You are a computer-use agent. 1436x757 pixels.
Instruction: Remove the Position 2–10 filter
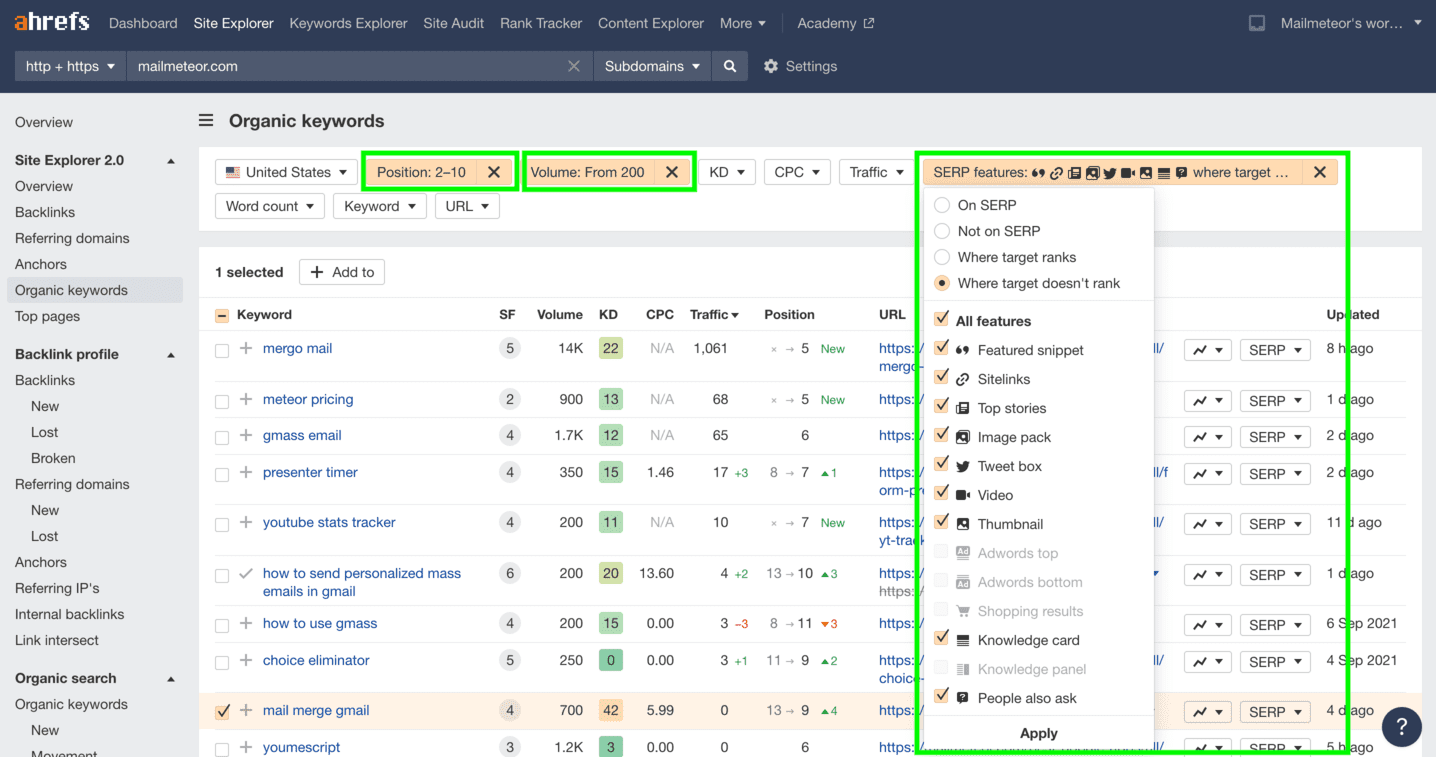[494, 172]
